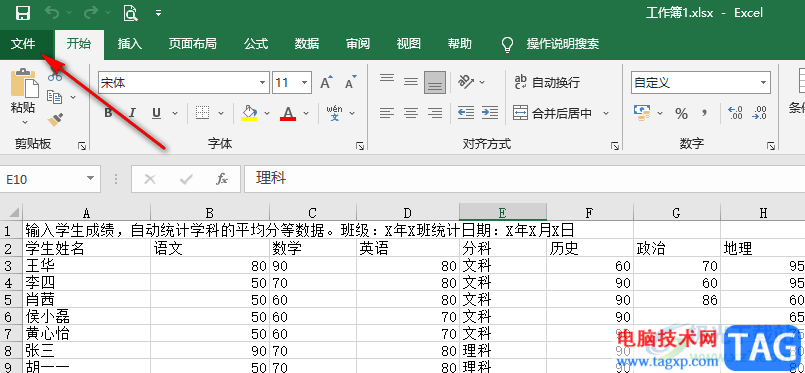Open the font size 11 dropdown

[304, 83]
